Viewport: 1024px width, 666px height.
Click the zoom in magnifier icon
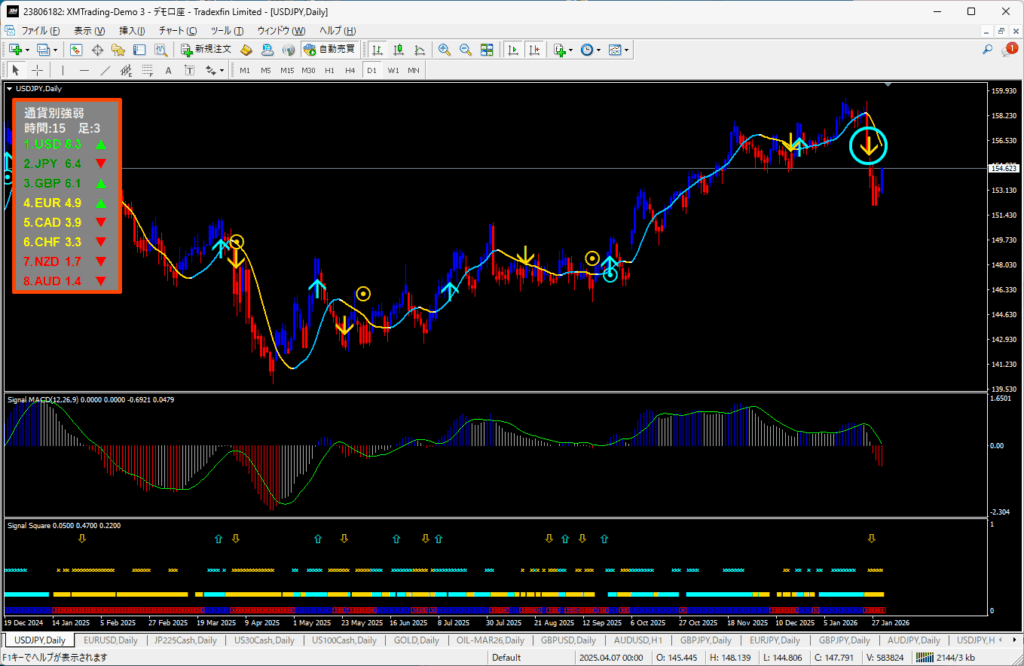(x=444, y=49)
